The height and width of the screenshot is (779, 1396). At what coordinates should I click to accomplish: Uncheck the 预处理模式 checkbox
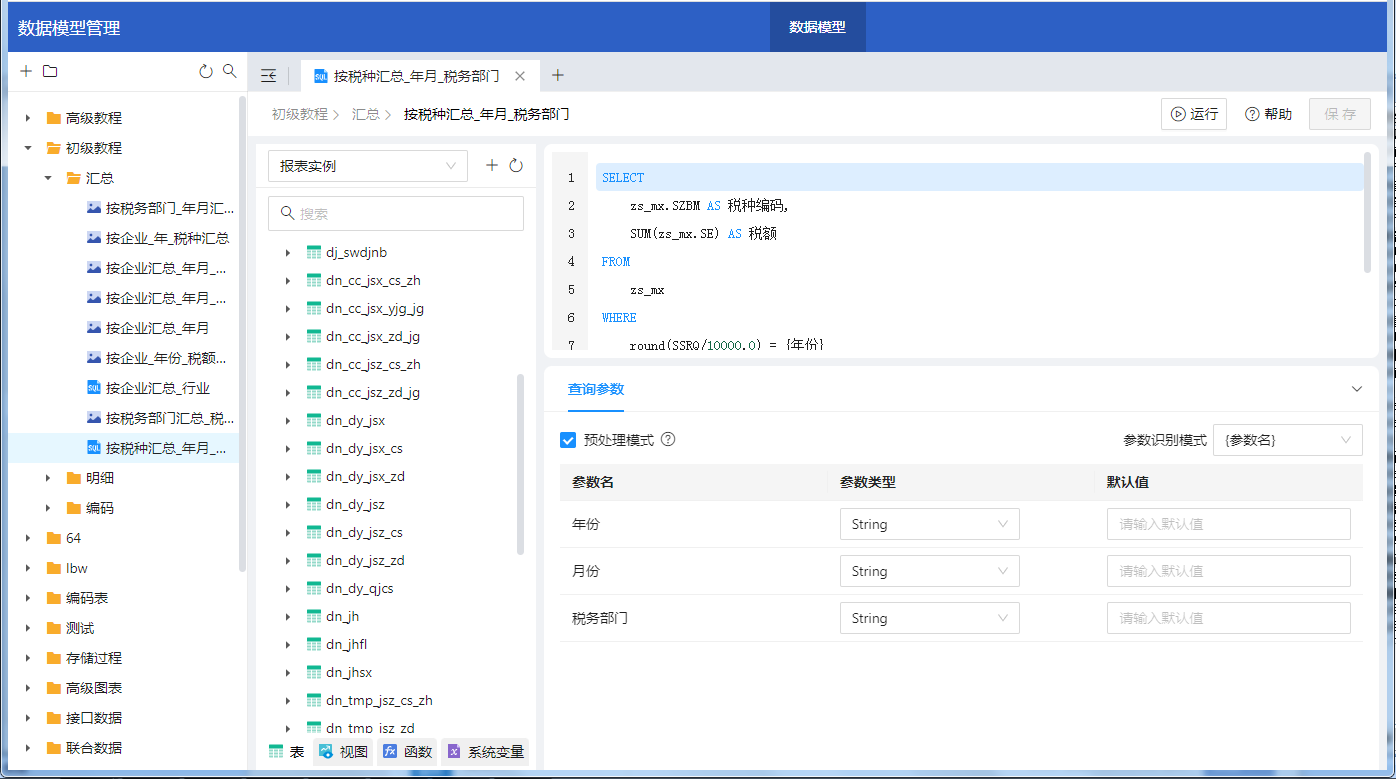pyautogui.click(x=568, y=440)
